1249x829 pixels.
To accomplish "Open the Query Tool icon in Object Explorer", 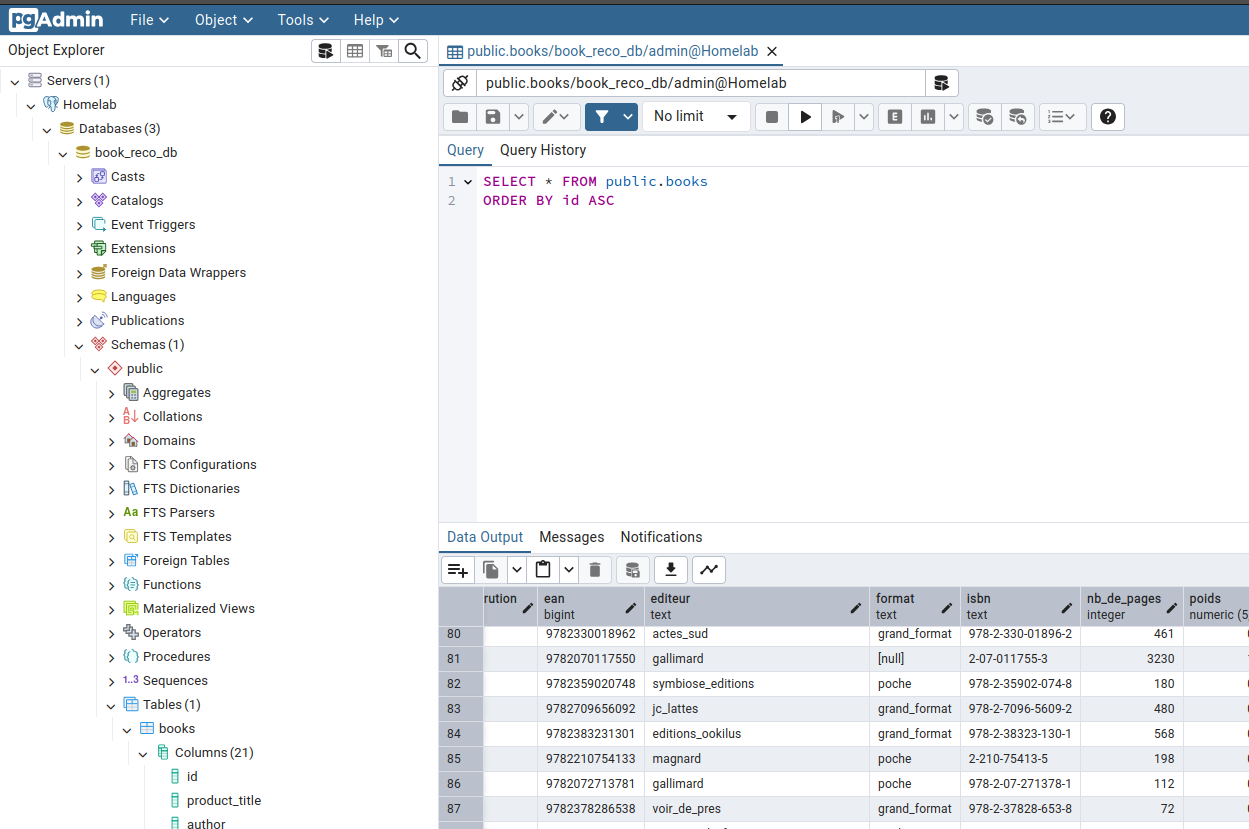I will point(325,51).
